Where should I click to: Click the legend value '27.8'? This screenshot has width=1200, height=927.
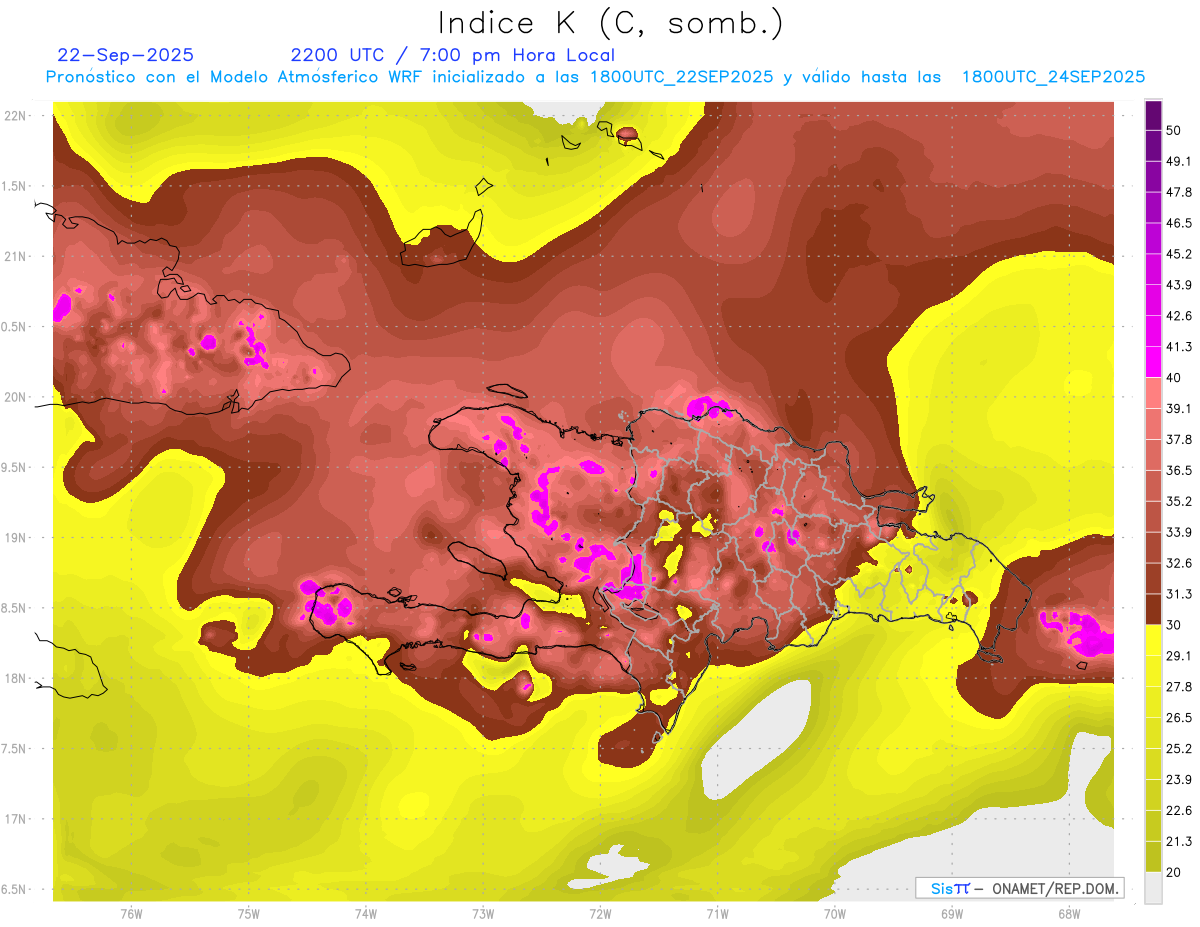click(1179, 687)
